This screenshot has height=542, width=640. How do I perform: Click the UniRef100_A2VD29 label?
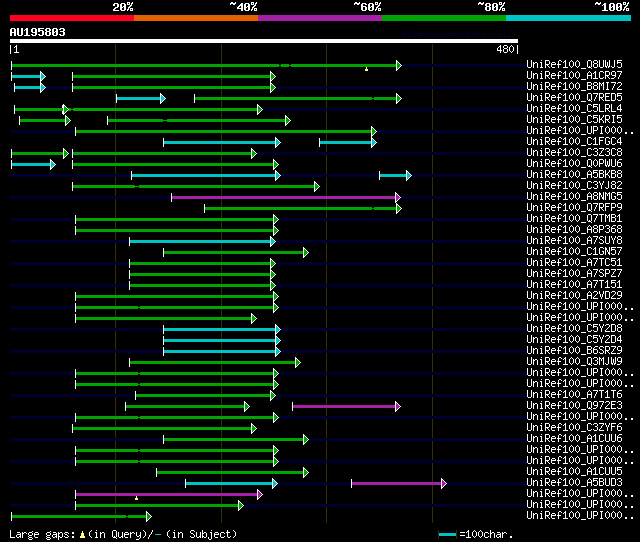point(574,295)
